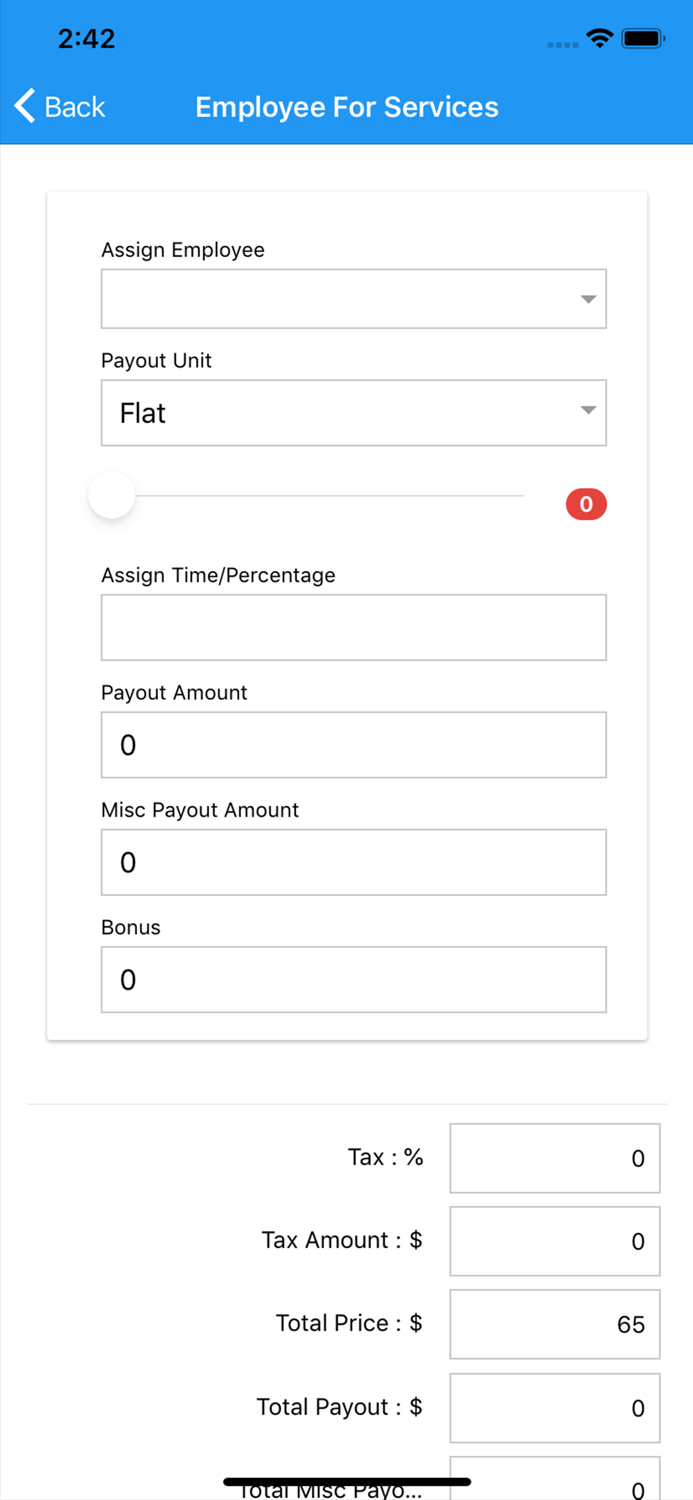
Task: Click the Payout Unit dropdown arrow
Action: pyautogui.click(x=588, y=410)
